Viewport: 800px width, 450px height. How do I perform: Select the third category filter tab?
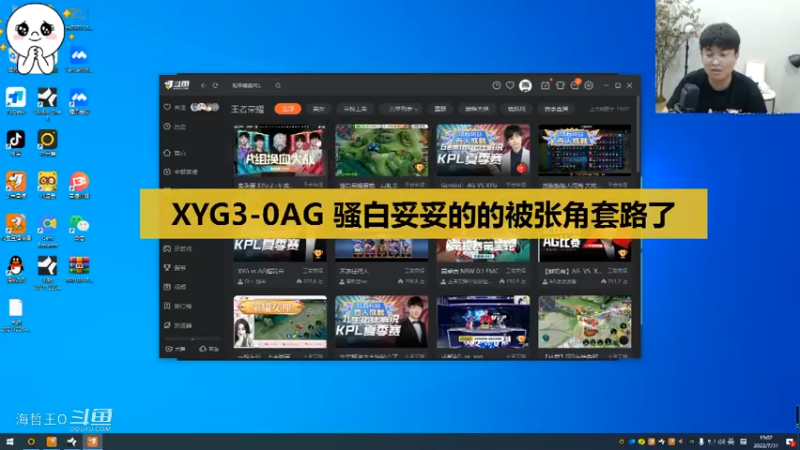355,109
